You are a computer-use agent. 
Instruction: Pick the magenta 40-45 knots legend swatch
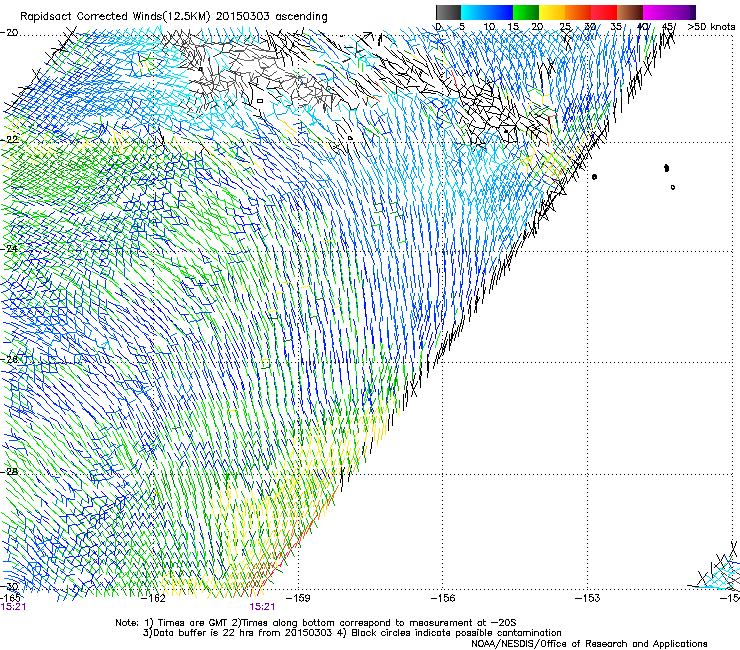[x=656, y=12]
